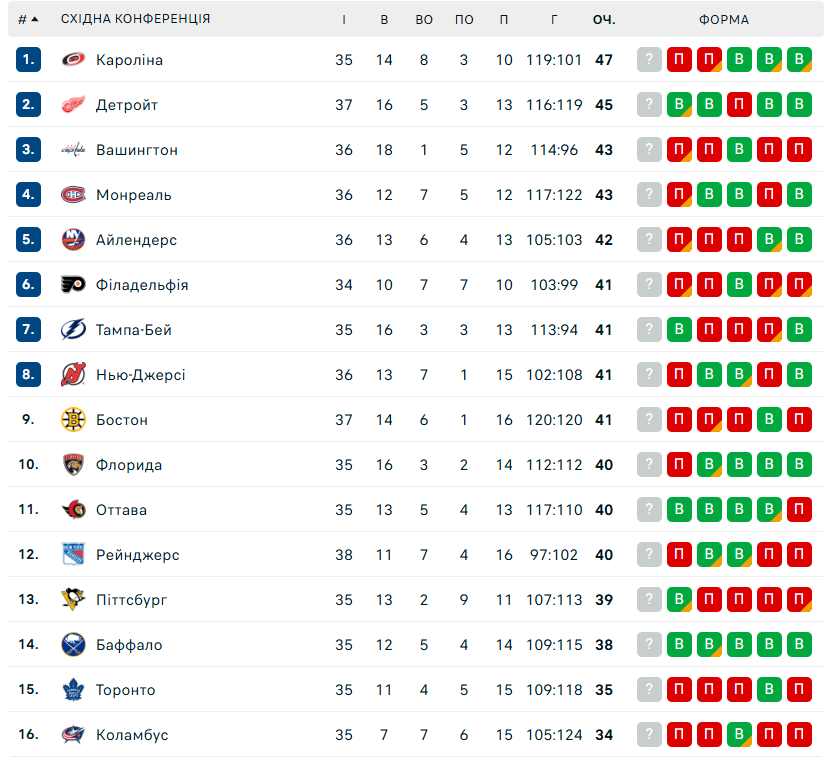Sort standings by ОЧ. points column

[x=603, y=19]
